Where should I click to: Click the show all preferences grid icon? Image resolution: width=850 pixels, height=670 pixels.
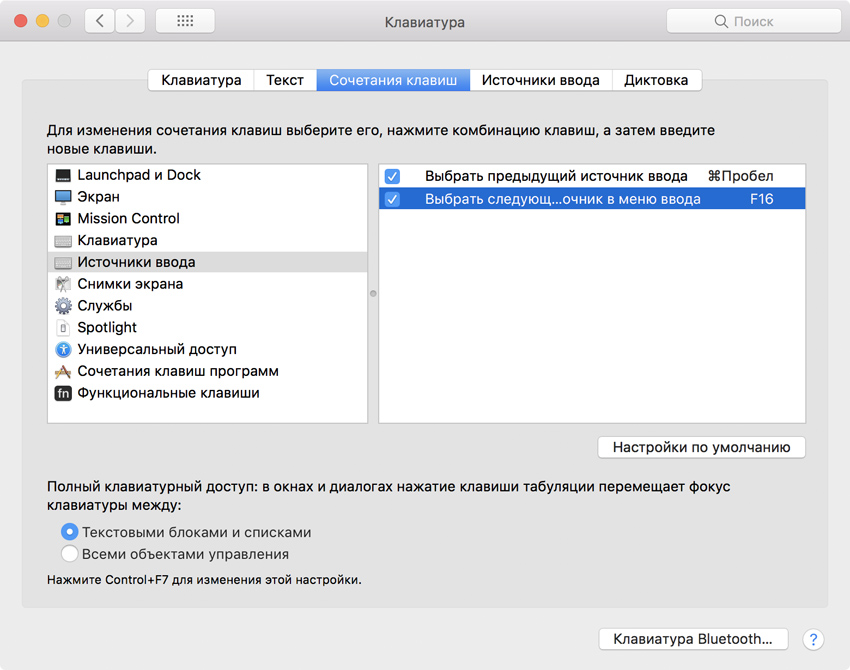point(184,21)
